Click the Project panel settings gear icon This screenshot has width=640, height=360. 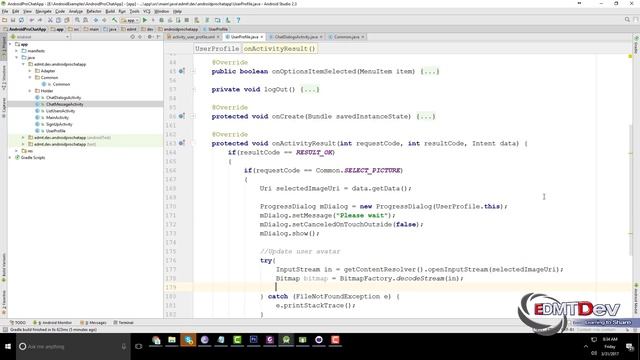click(150, 37)
